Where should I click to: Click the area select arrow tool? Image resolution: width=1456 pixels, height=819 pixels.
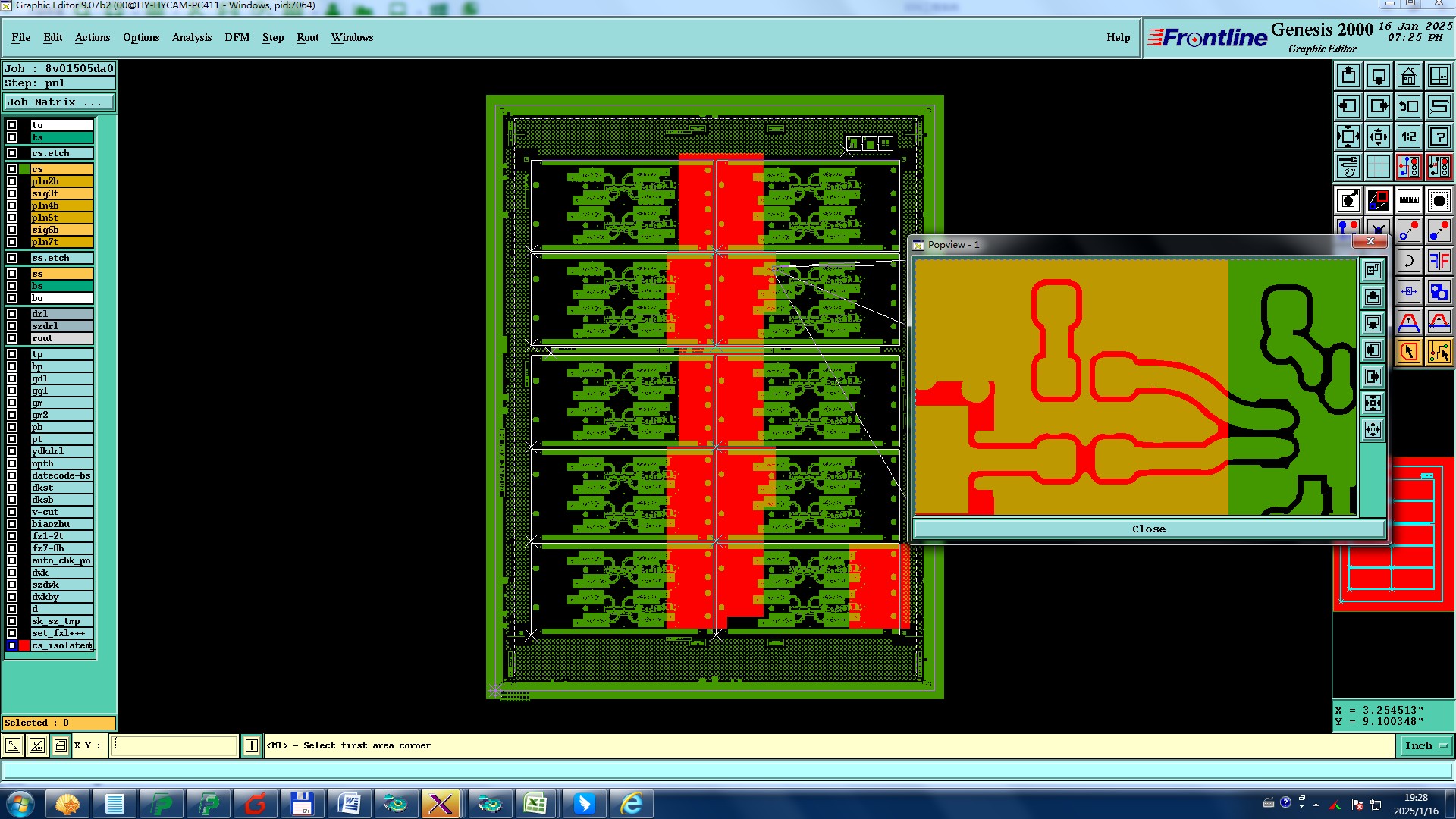click(1408, 352)
